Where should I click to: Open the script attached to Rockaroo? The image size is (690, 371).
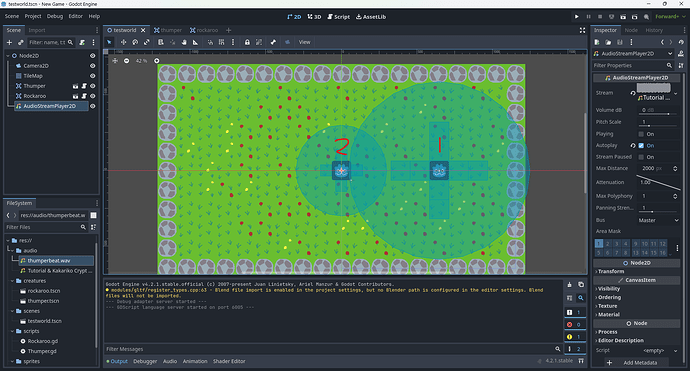click(x=84, y=96)
